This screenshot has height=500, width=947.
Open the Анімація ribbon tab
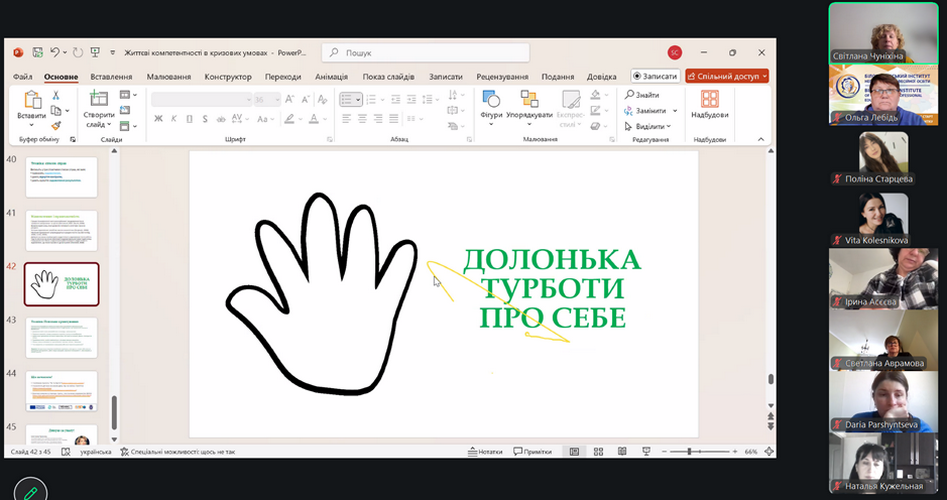click(331, 77)
